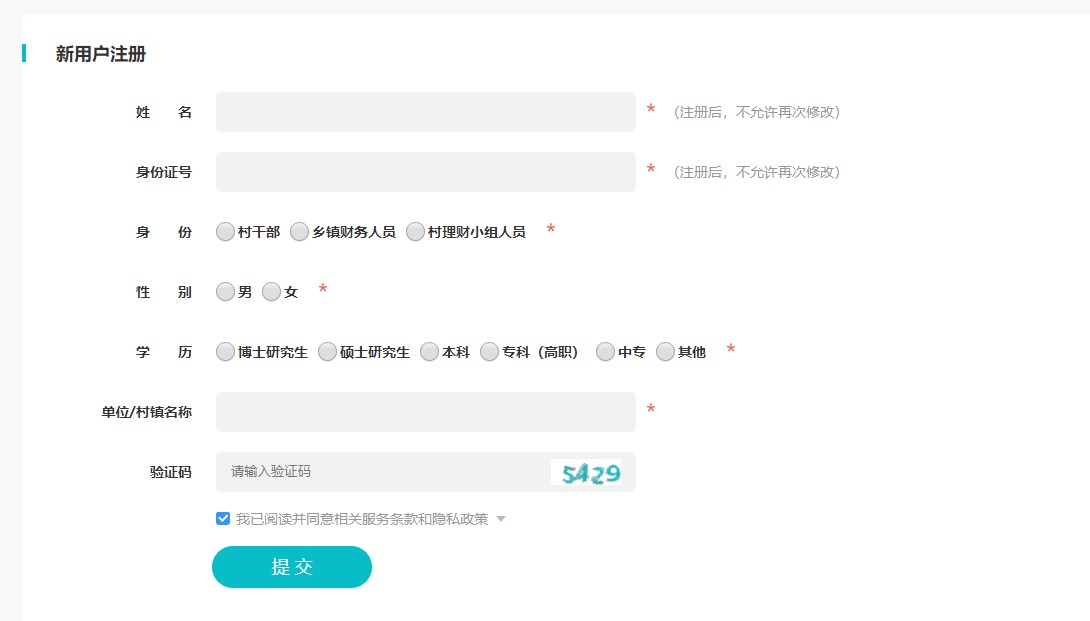Choose 村理财小组人员 as identity
Image resolution: width=1090 pixels, height=621 pixels.
[x=416, y=232]
